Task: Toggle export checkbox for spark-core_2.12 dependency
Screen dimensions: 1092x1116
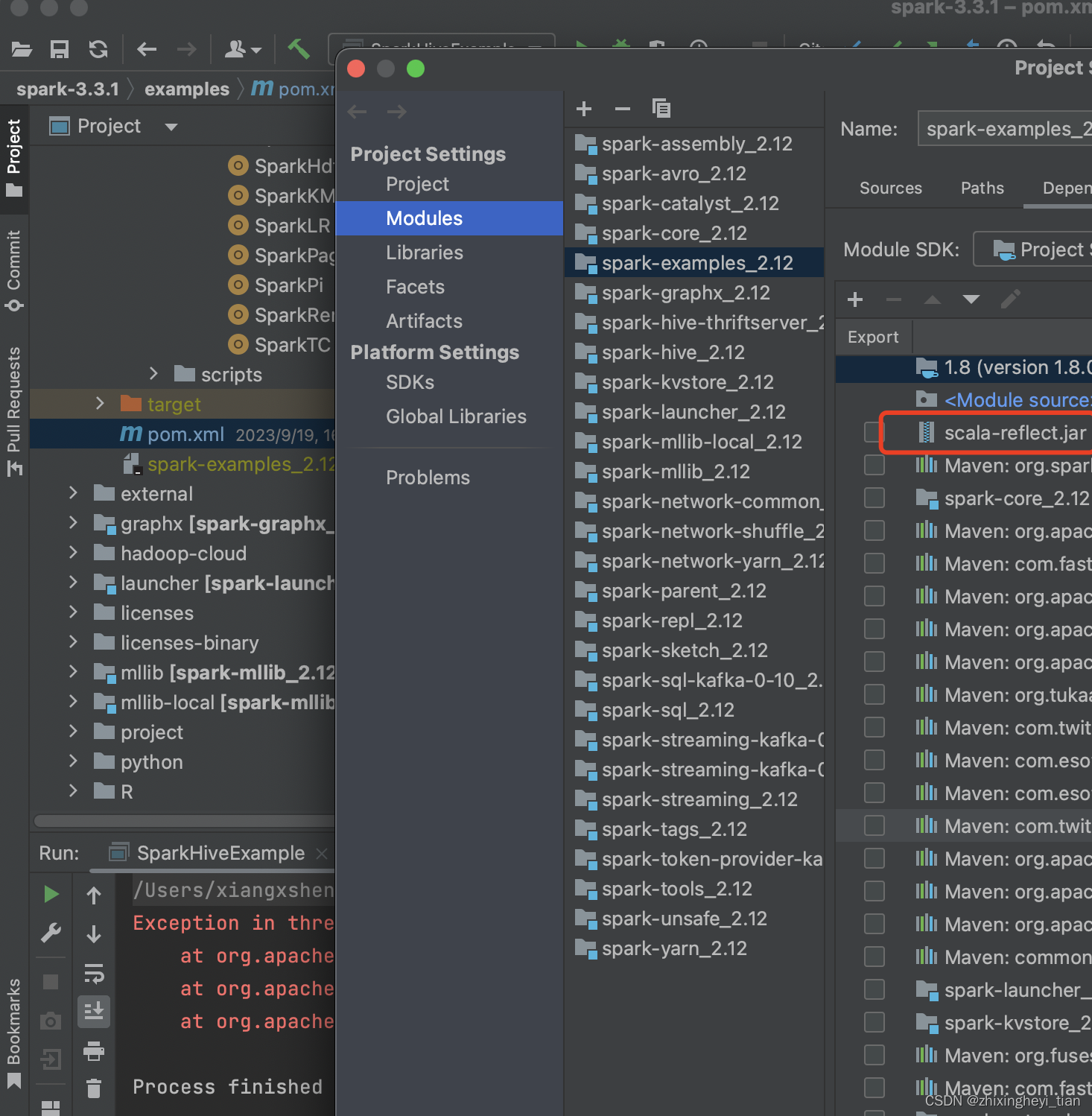Action: [x=874, y=498]
